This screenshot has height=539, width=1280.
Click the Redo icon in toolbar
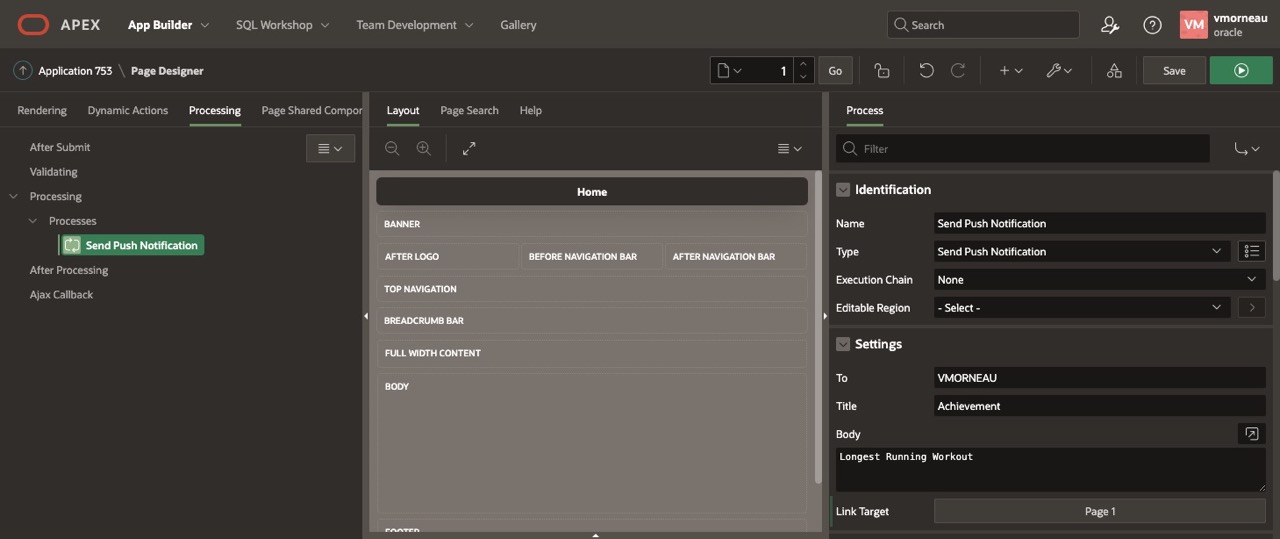(x=958, y=71)
